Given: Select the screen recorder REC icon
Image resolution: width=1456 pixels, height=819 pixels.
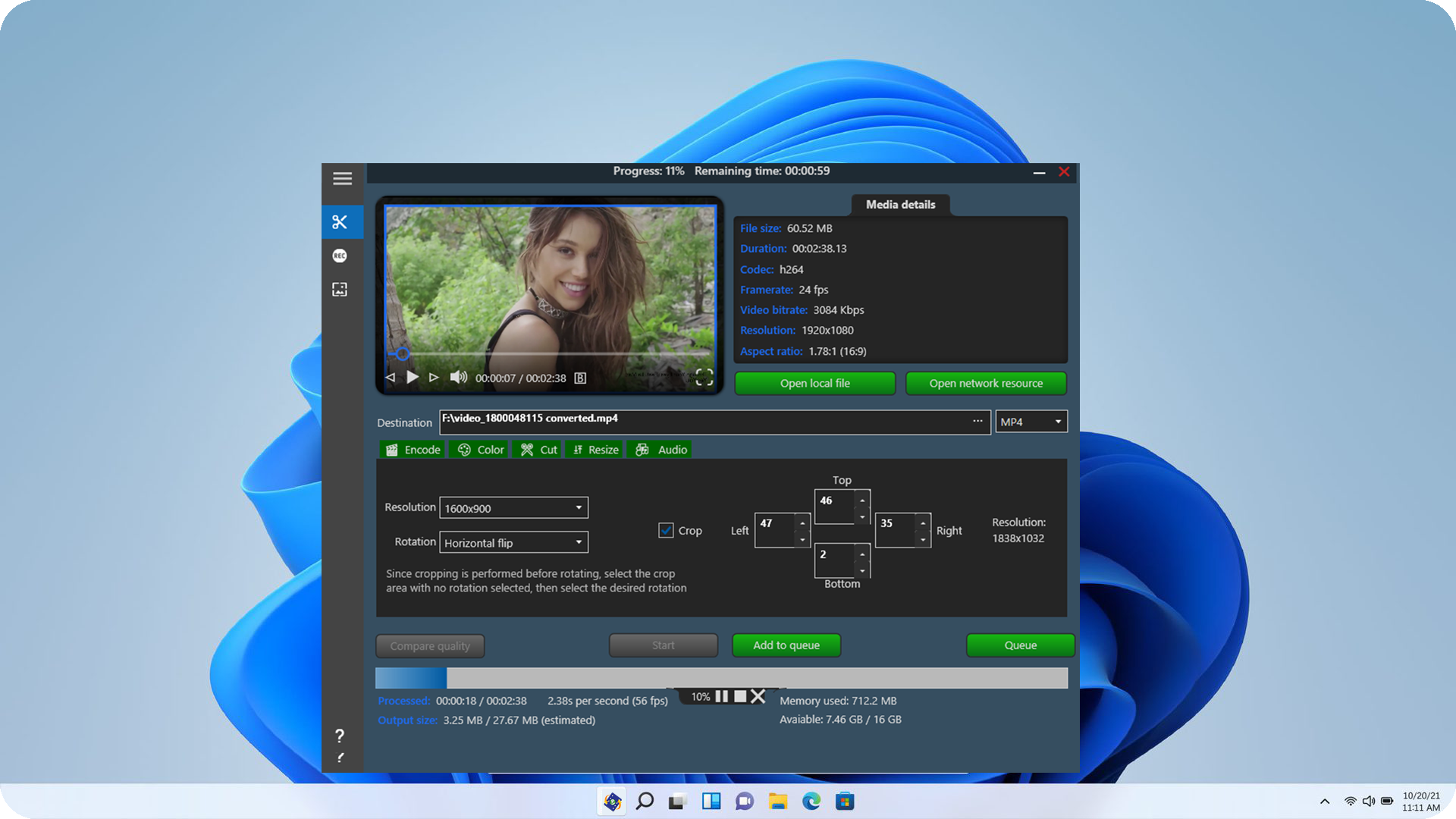Looking at the screenshot, I should pyautogui.click(x=340, y=256).
